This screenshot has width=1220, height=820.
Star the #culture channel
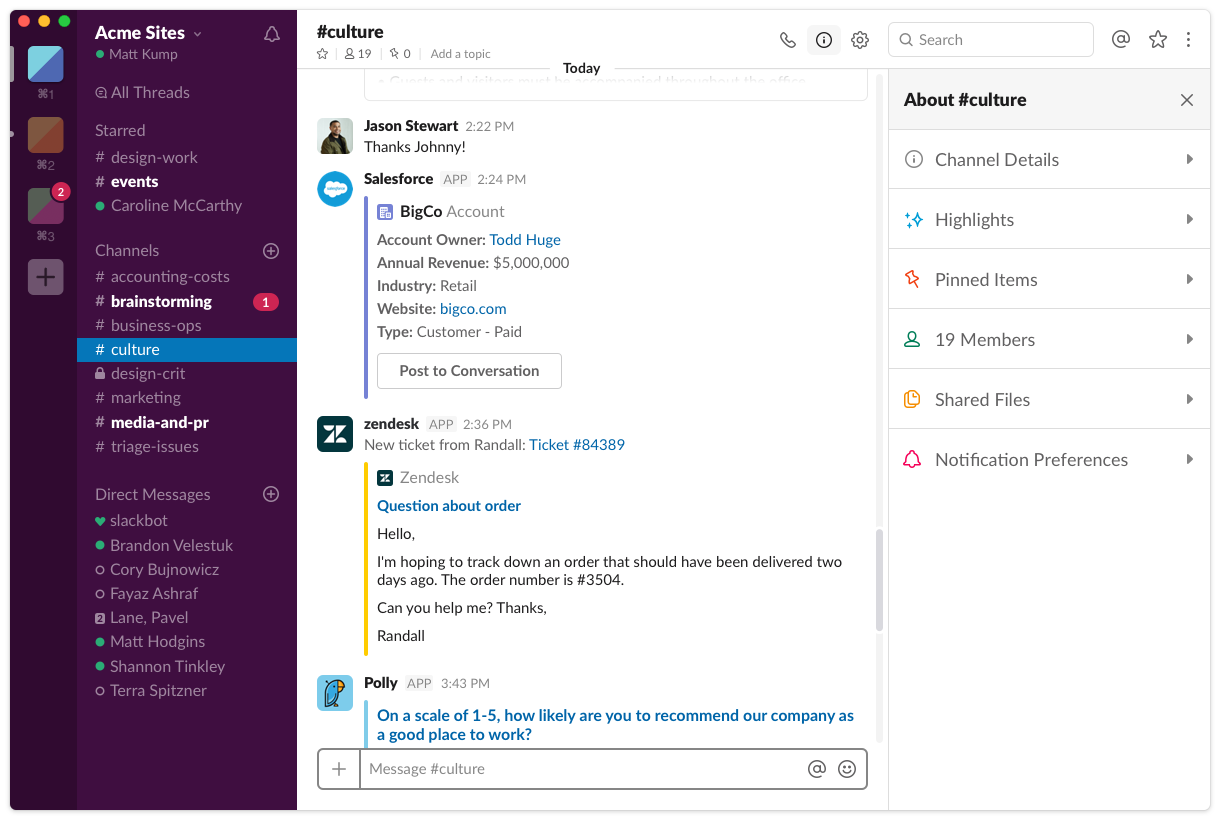point(322,54)
